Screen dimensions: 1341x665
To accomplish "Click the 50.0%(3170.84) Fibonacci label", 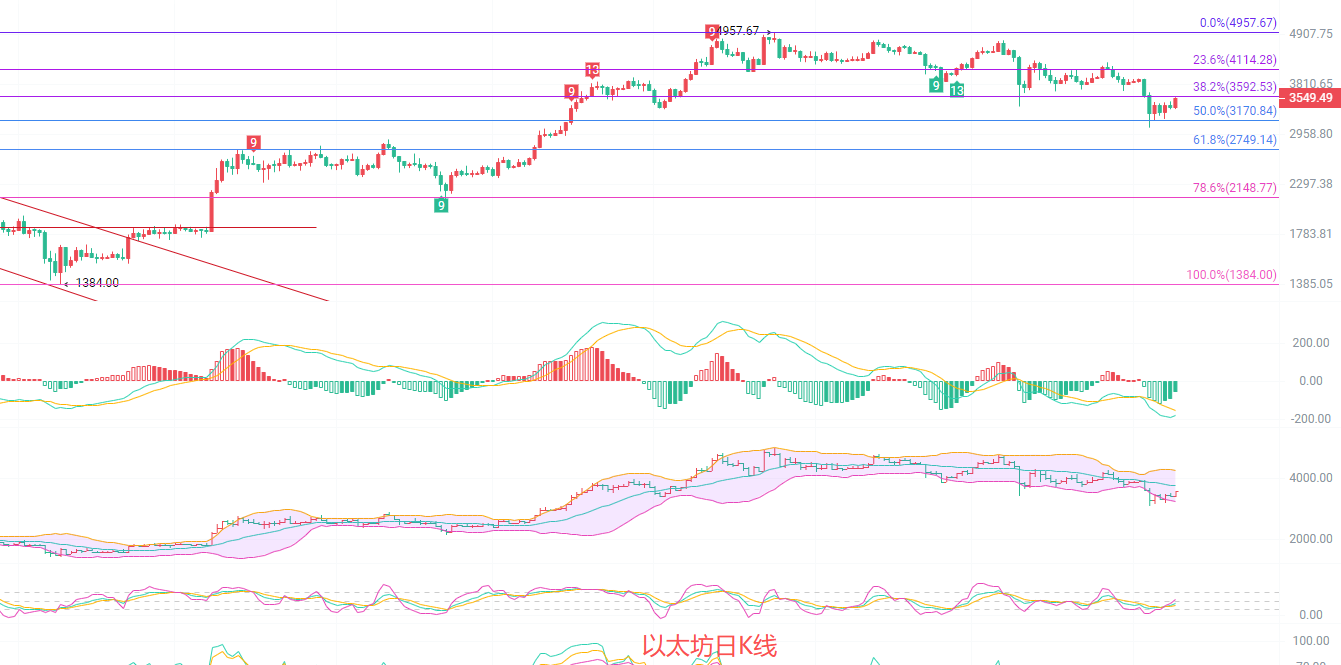I will coord(1234,111).
